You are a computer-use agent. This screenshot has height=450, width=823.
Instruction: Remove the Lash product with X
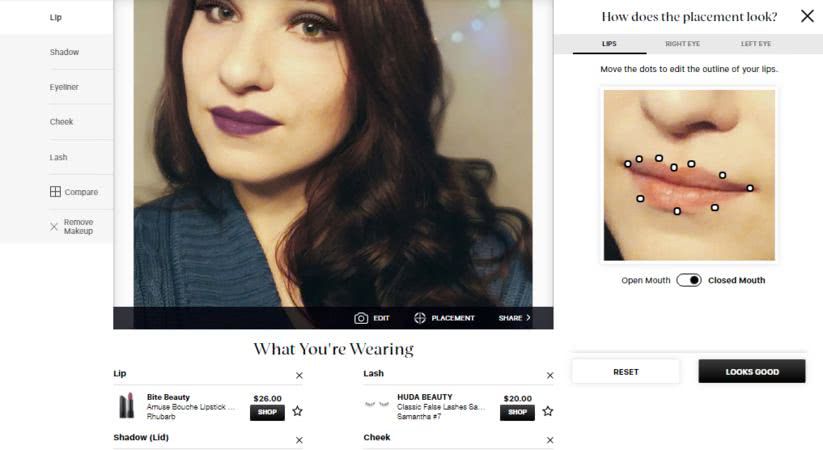550,375
